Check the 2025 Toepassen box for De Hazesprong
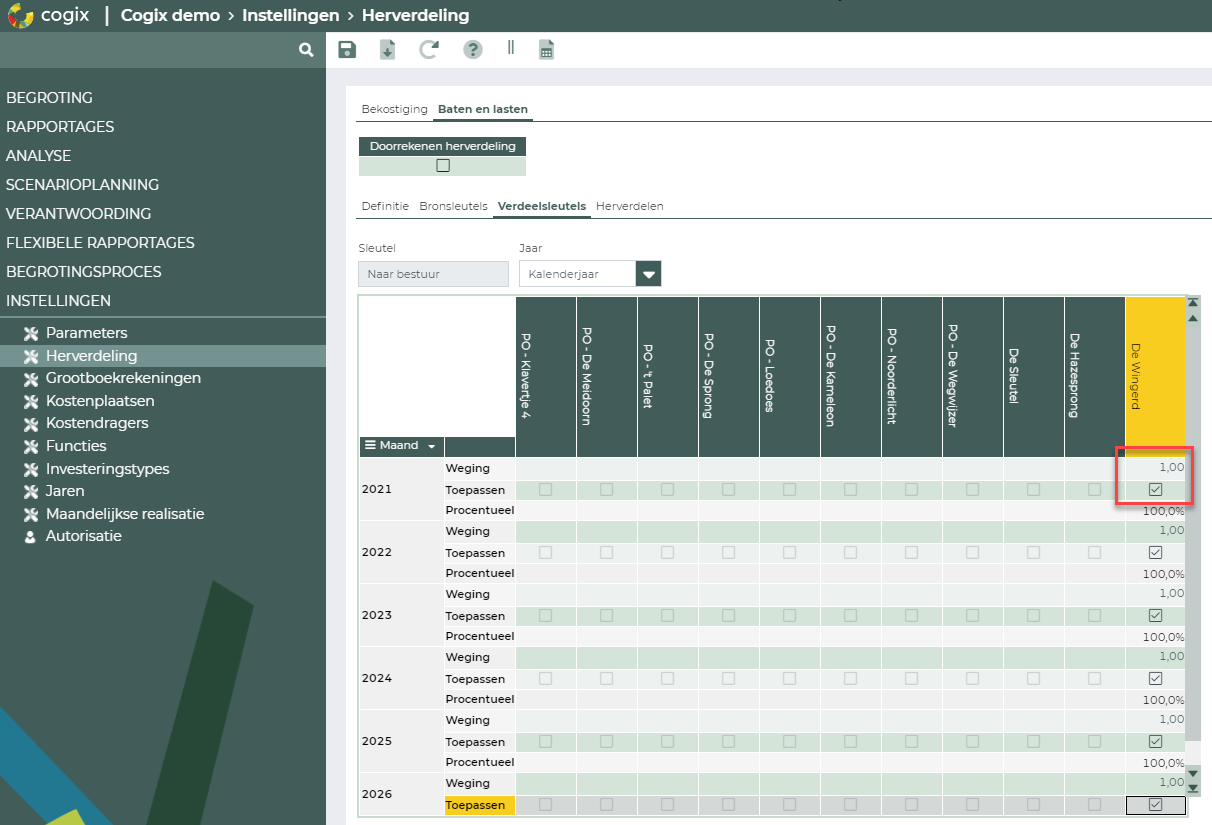Viewport: 1212px width, 825px height. (x=1094, y=742)
